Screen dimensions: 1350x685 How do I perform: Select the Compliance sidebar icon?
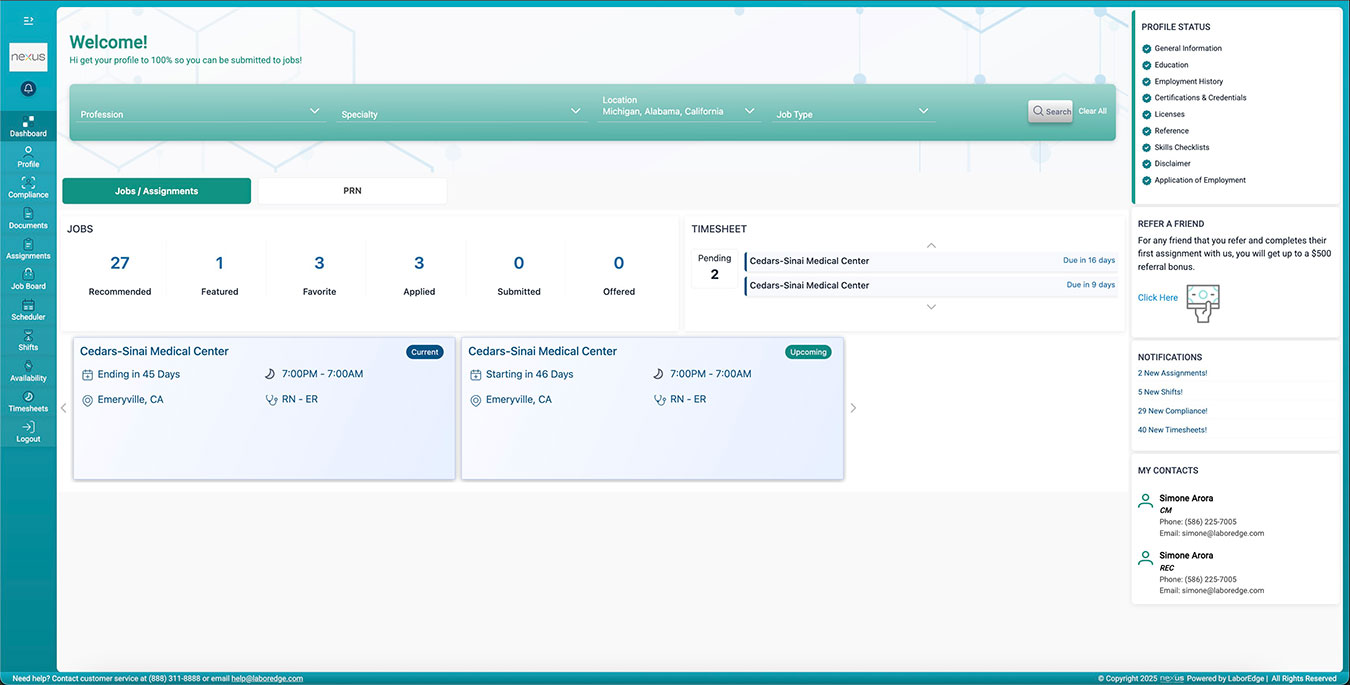27,186
